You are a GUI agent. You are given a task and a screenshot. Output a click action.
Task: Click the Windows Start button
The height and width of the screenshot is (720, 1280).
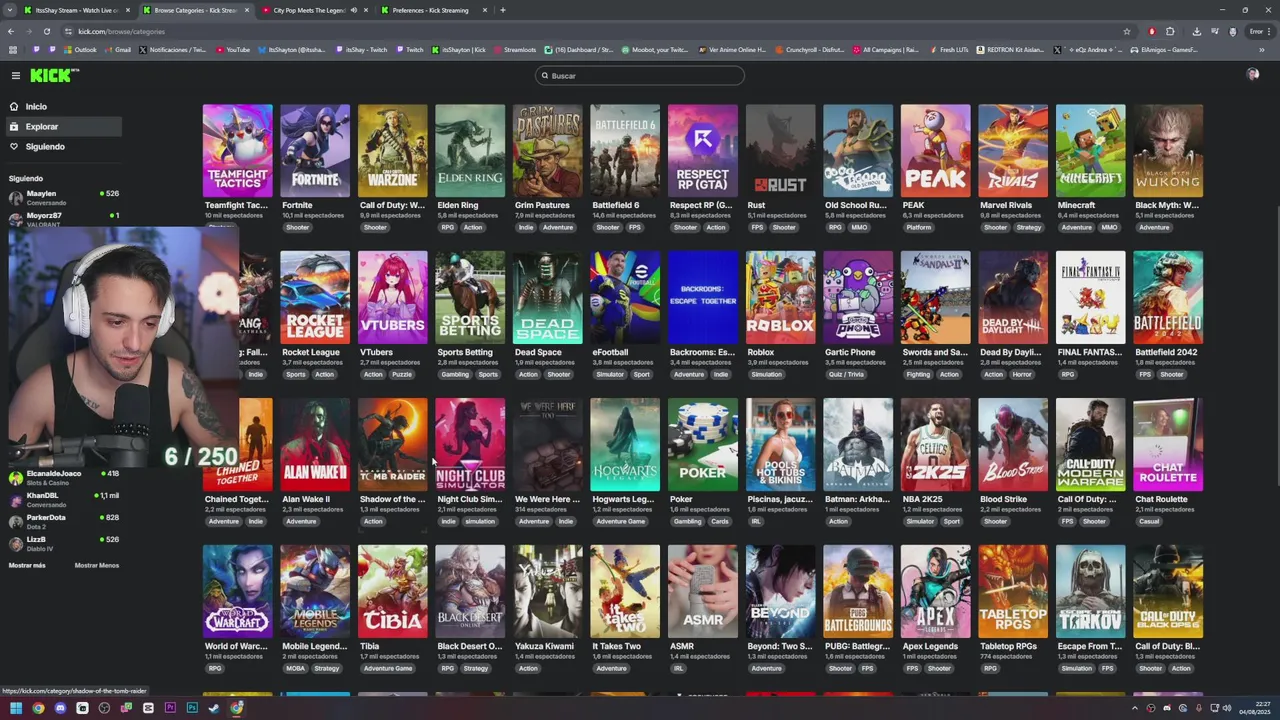click(16, 708)
